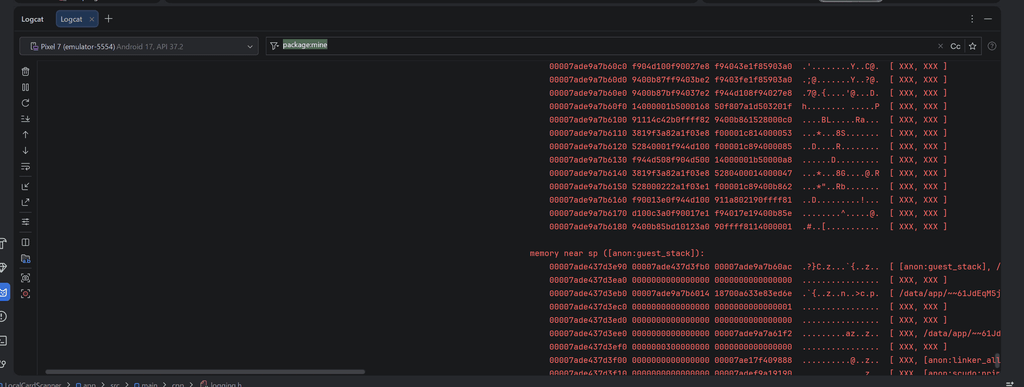Clear the Logcat output with trash icon

point(25,72)
